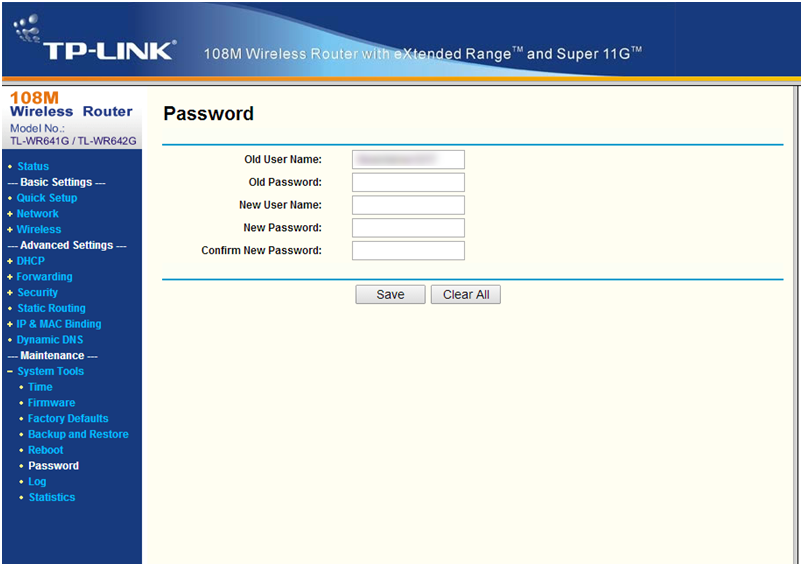
Task: Expand the DHCP menu
Action: (31, 261)
